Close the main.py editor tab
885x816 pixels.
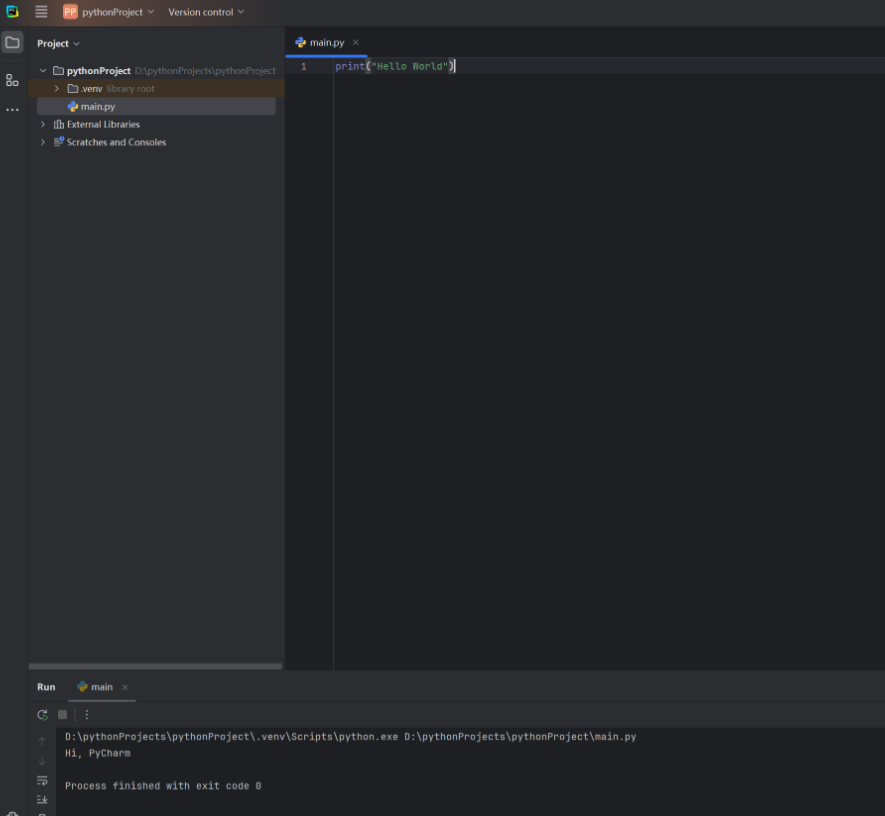[x=356, y=42]
